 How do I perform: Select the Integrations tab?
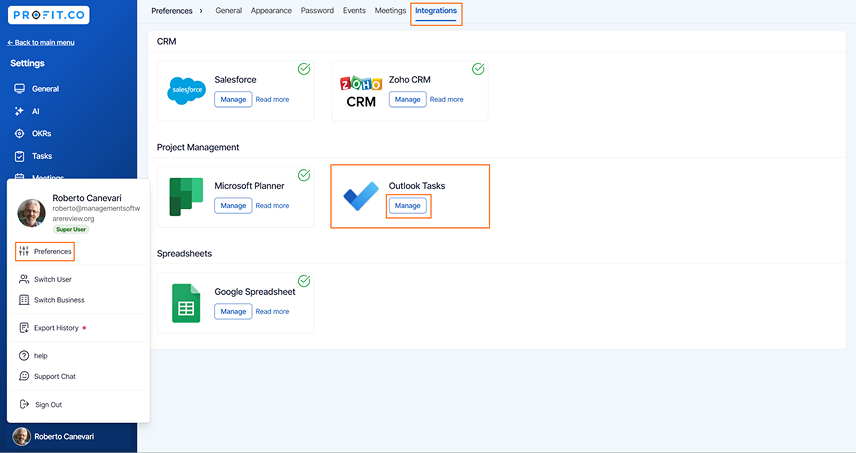436,10
